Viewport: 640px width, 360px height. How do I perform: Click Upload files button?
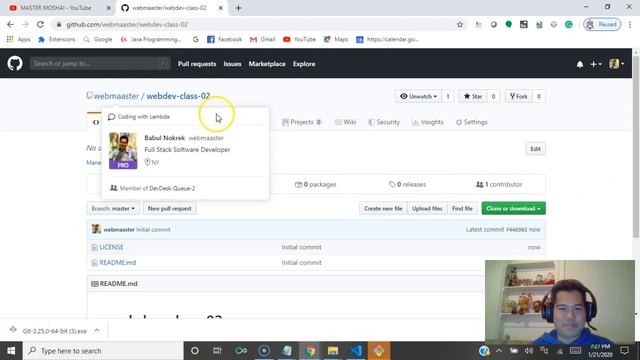click(427, 209)
